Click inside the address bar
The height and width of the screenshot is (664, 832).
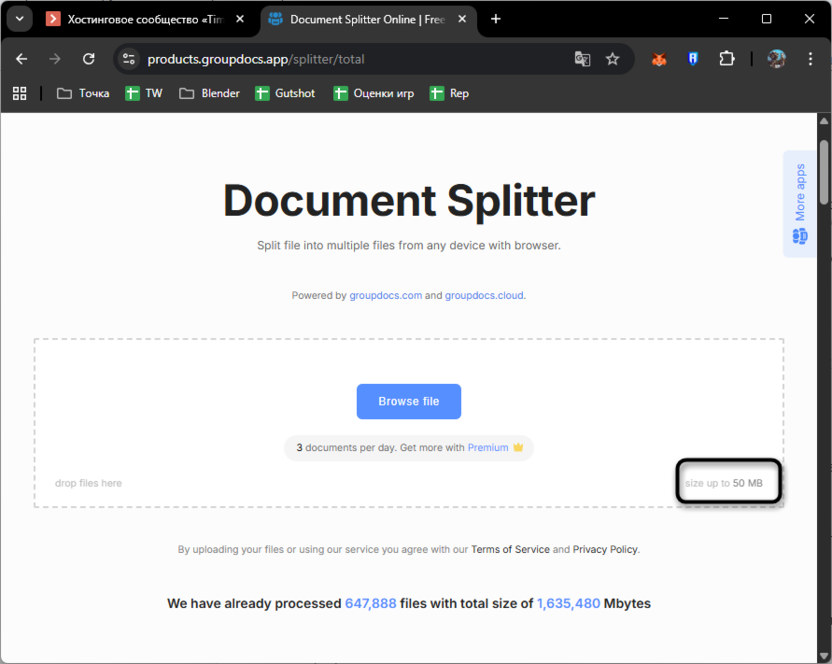pyautogui.click(x=300, y=59)
